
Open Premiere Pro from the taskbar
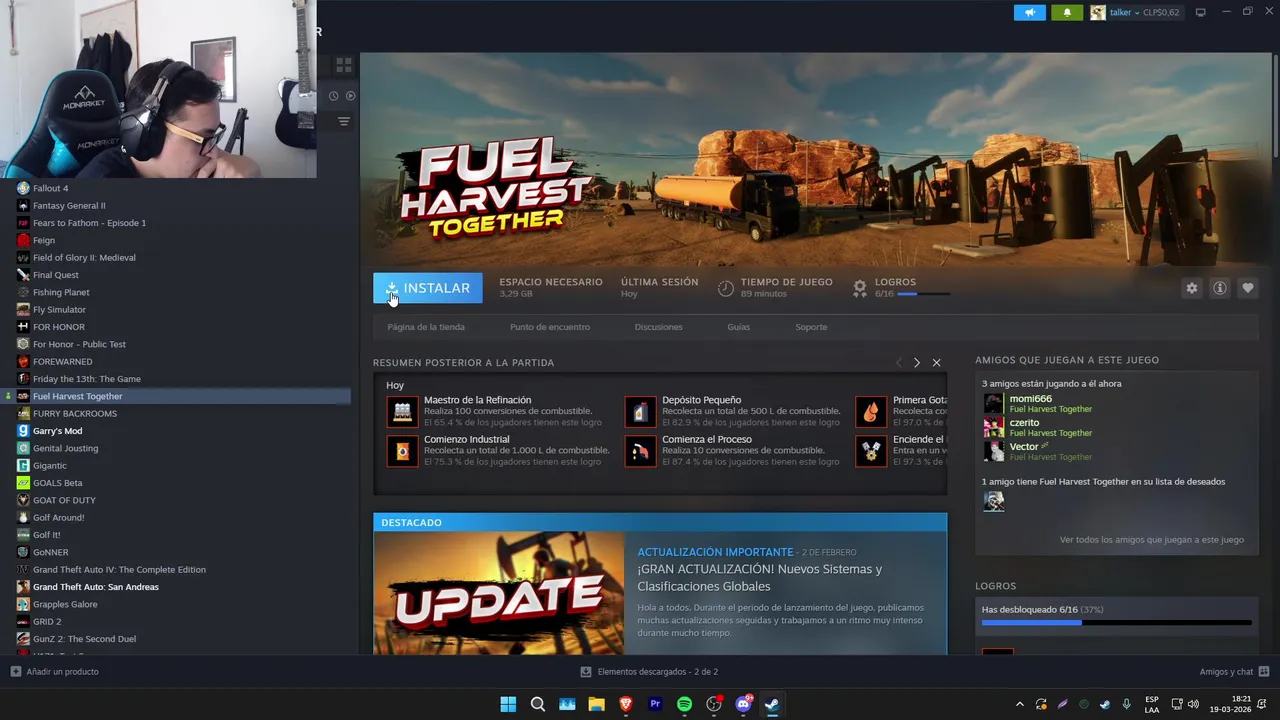click(x=655, y=704)
